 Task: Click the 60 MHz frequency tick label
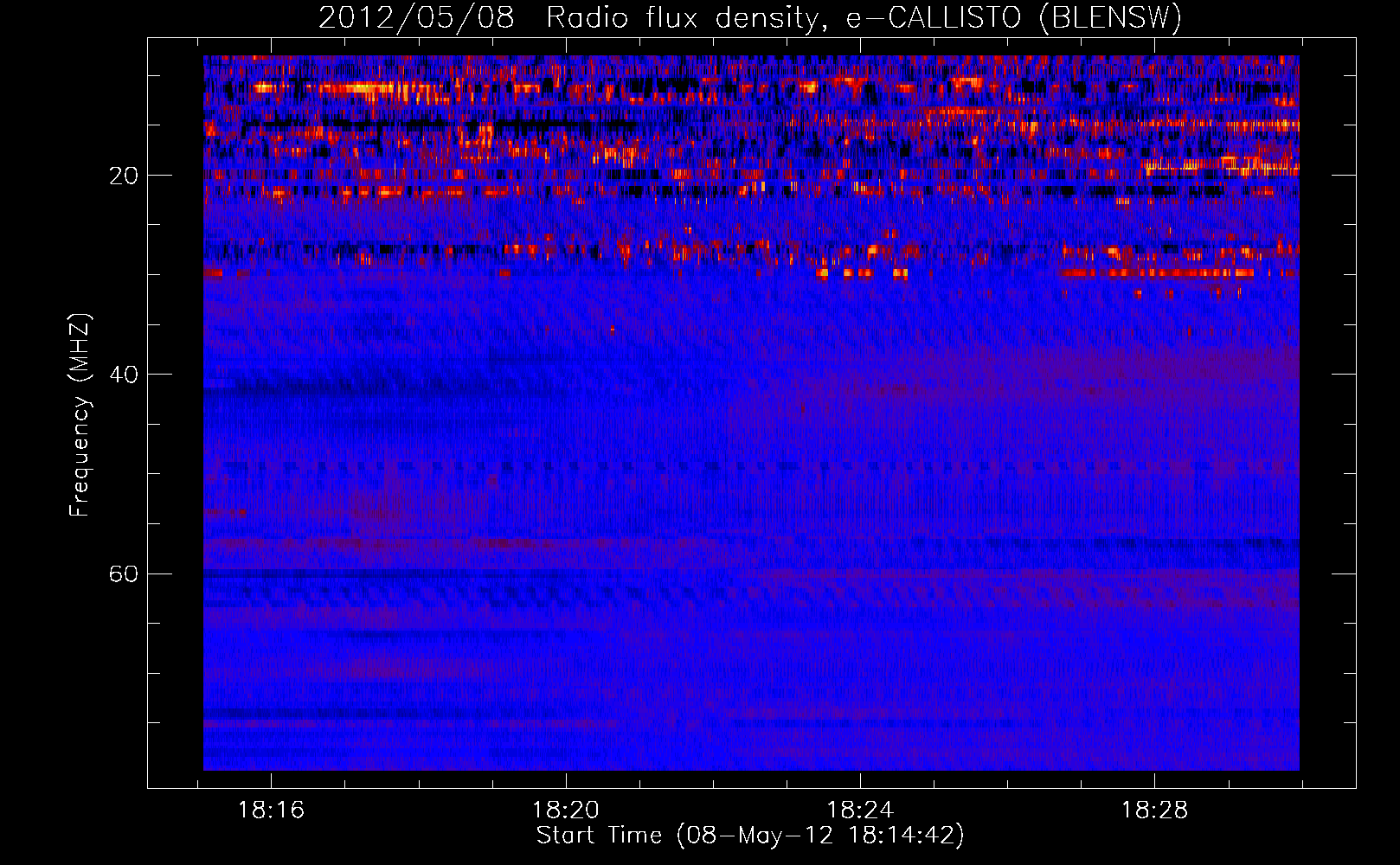click(123, 573)
